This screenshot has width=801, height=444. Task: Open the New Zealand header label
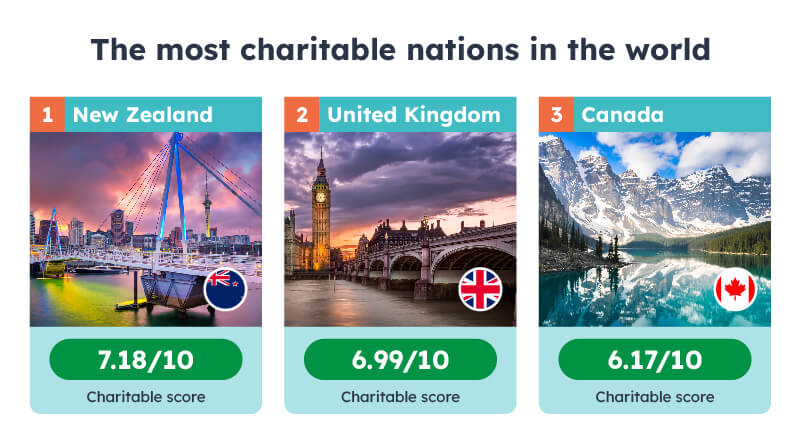point(143,114)
